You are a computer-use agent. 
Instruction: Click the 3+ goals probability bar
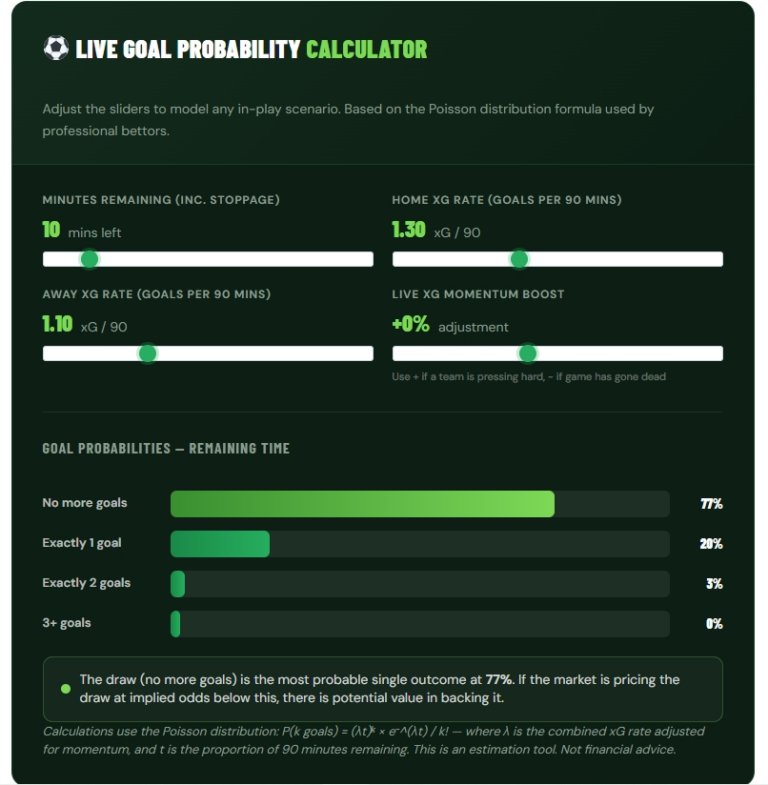point(420,624)
